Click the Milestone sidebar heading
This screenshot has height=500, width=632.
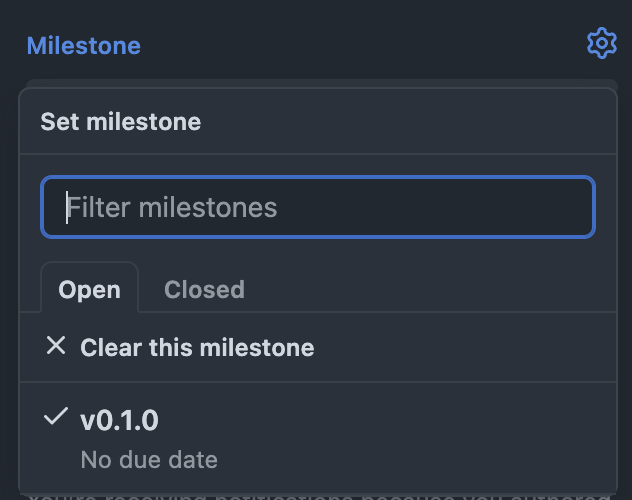(x=83, y=46)
